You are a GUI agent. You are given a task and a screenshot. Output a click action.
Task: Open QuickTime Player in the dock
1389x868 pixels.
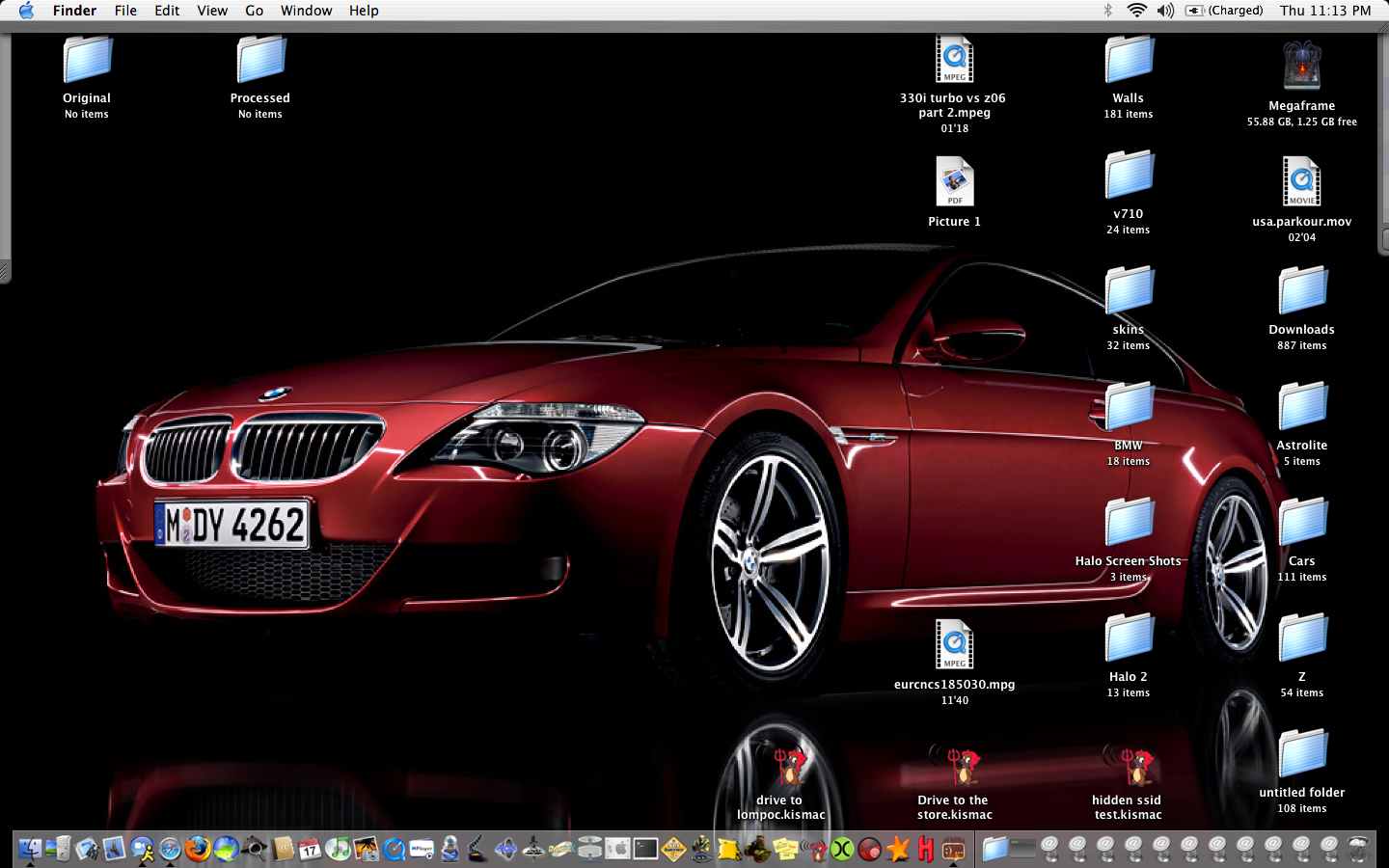394,849
